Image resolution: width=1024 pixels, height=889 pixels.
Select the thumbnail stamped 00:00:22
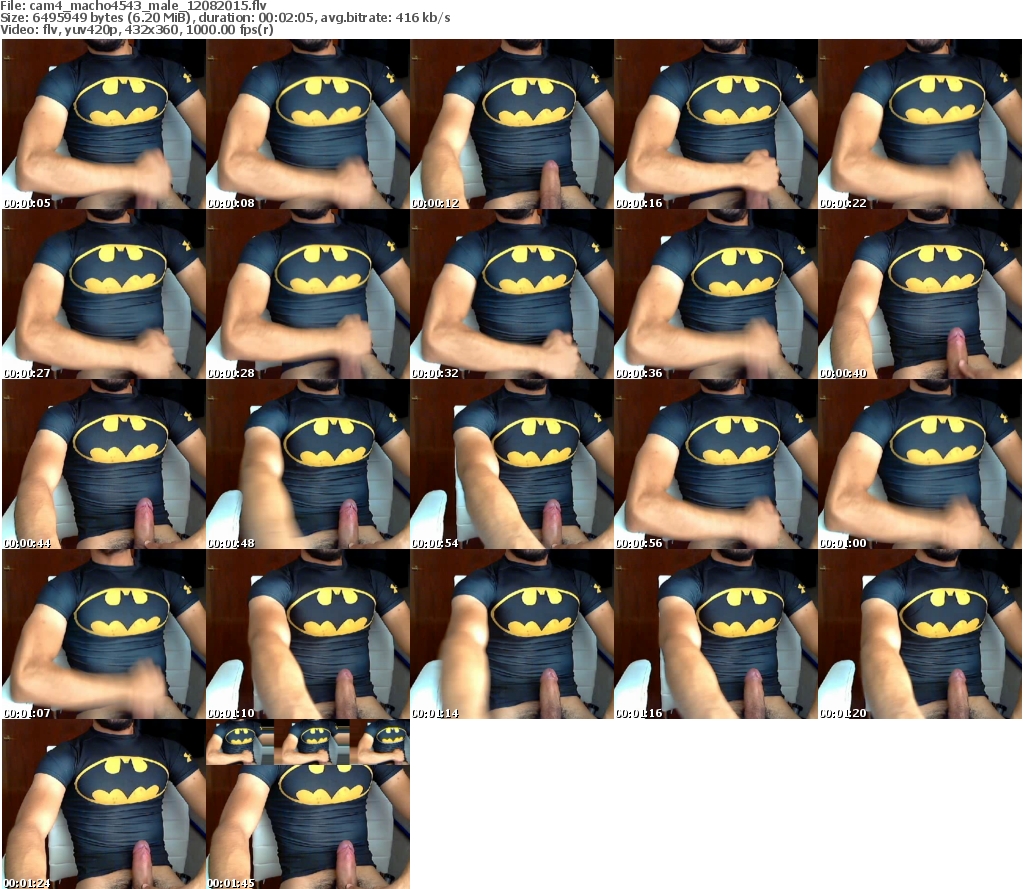coord(920,124)
